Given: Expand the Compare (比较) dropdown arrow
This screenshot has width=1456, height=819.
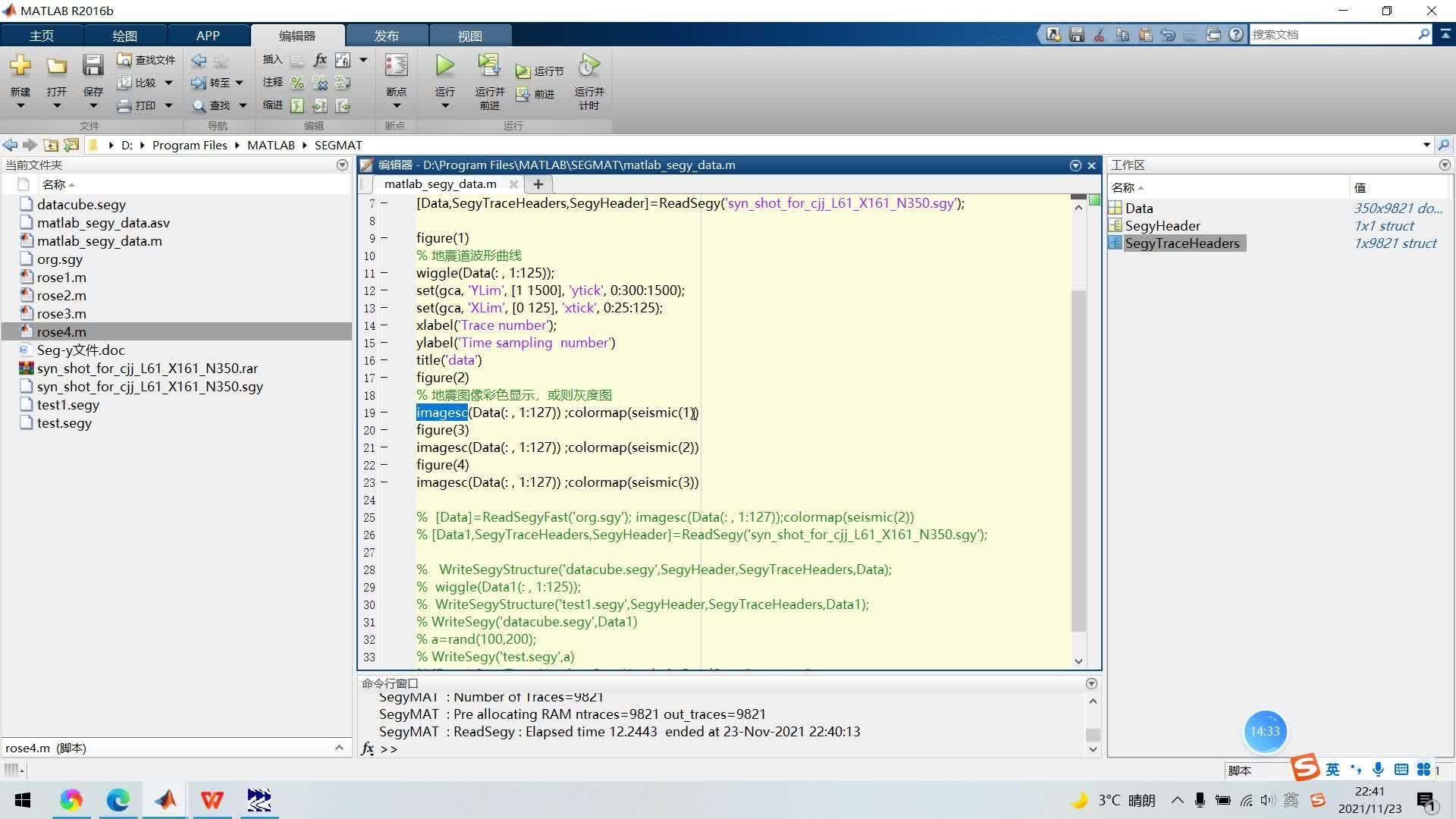Looking at the screenshot, I should [x=168, y=83].
